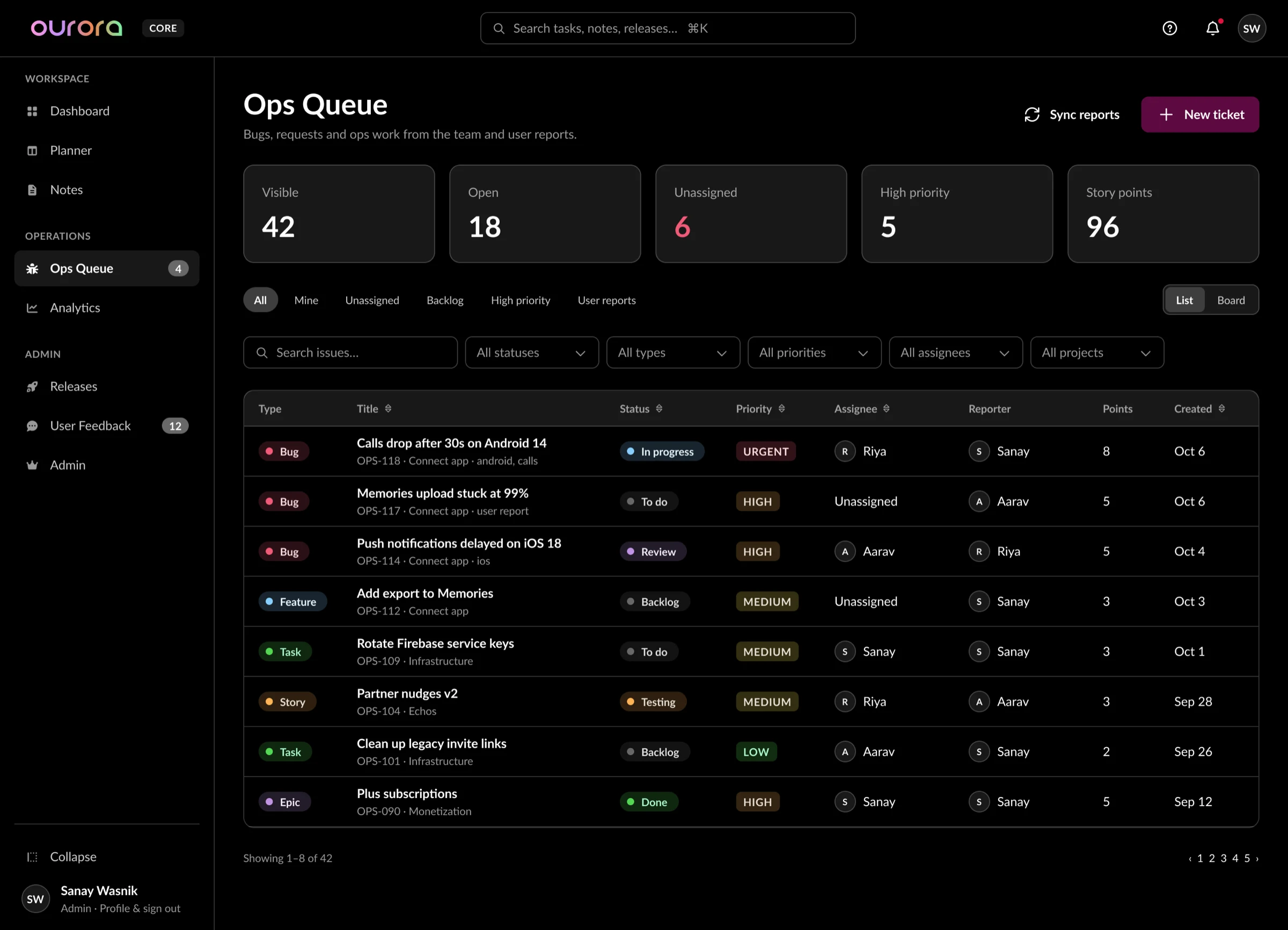Click the sync arrows icon beside Sync reports
Image resolution: width=1288 pixels, height=930 pixels.
1032,115
